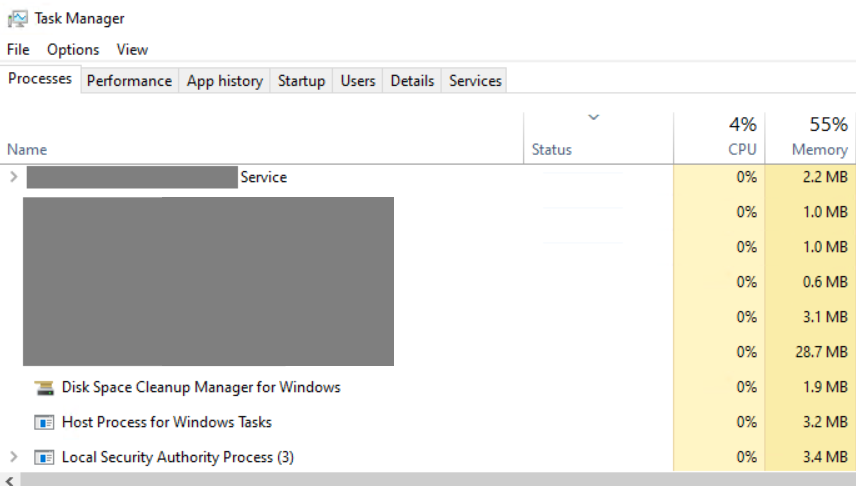Click the Local Security Authority Process icon
Image resolution: width=856 pixels, height=486 pixels.
pyautogui.click(x=44, y=458)
